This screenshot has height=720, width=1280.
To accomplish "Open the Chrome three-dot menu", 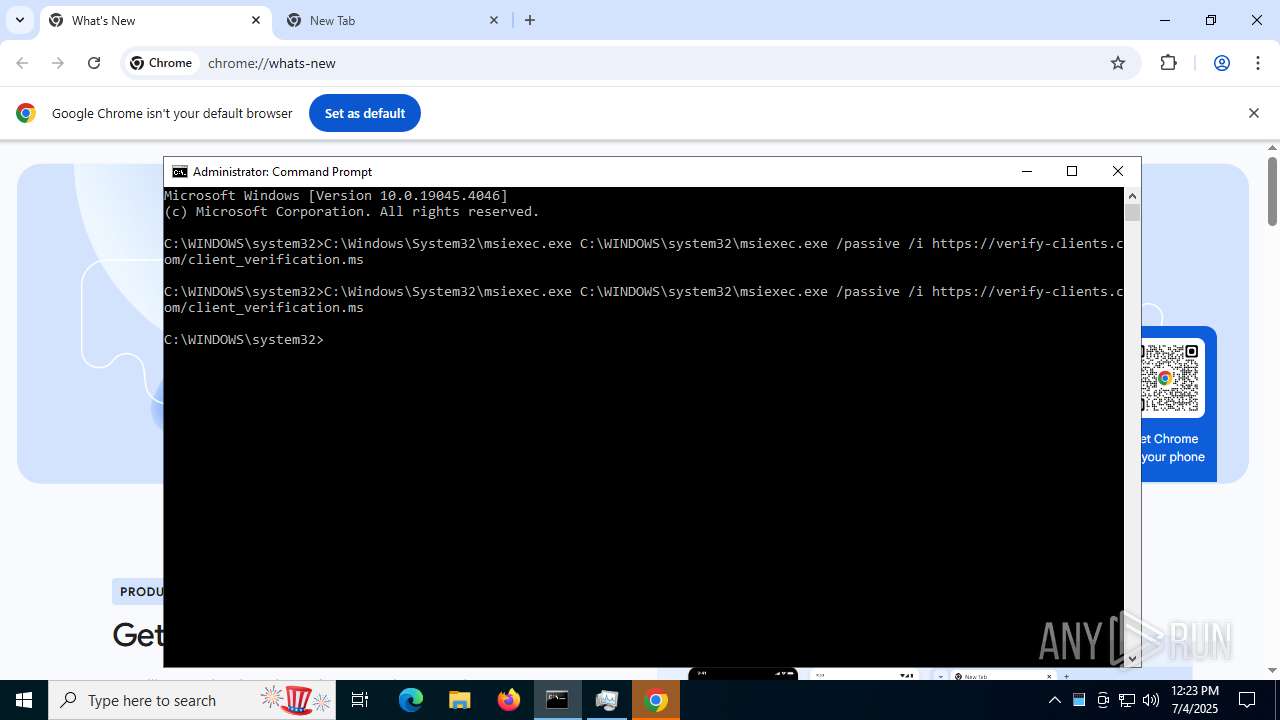I will point(1257,63).
